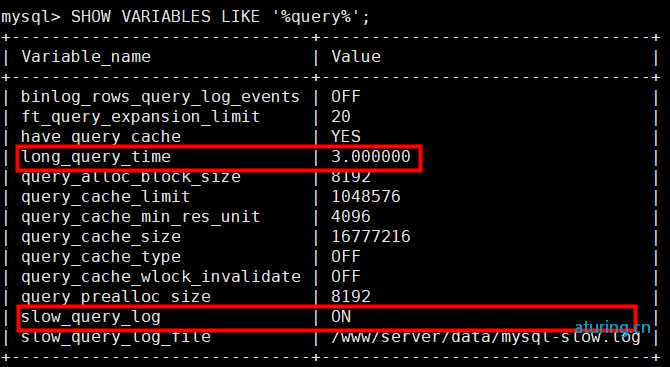Viewport: 670px width, 367px height.
Task: Select value 16777216 of query_cache_size
Action: 371,237
